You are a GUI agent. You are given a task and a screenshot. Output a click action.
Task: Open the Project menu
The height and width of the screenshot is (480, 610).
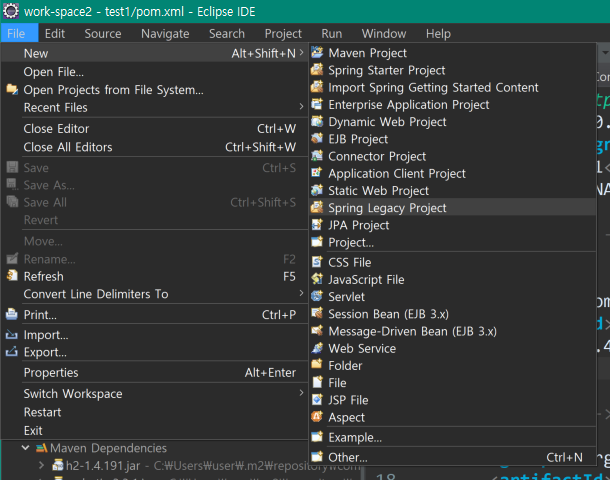point(283,33)
